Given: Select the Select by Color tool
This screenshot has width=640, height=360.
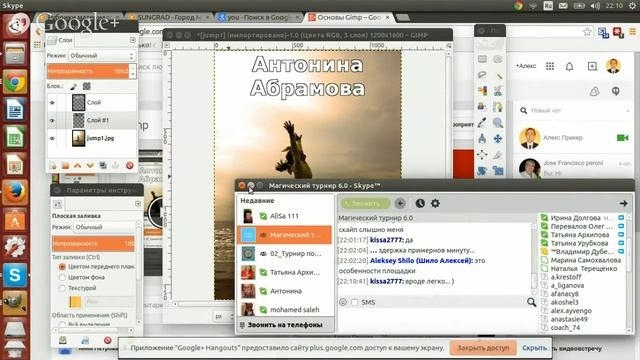Looking at the screenshot, I should tap(482, 91).
